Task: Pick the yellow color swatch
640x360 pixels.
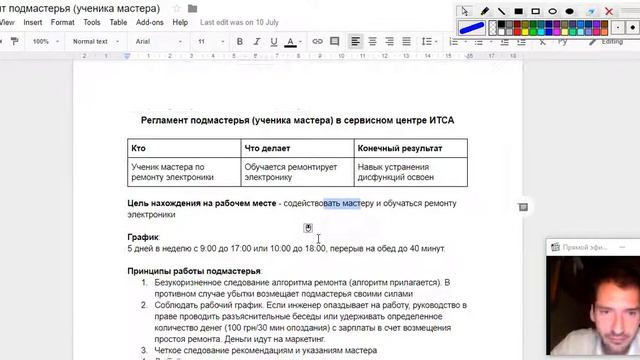Action: tap(525, 32)
